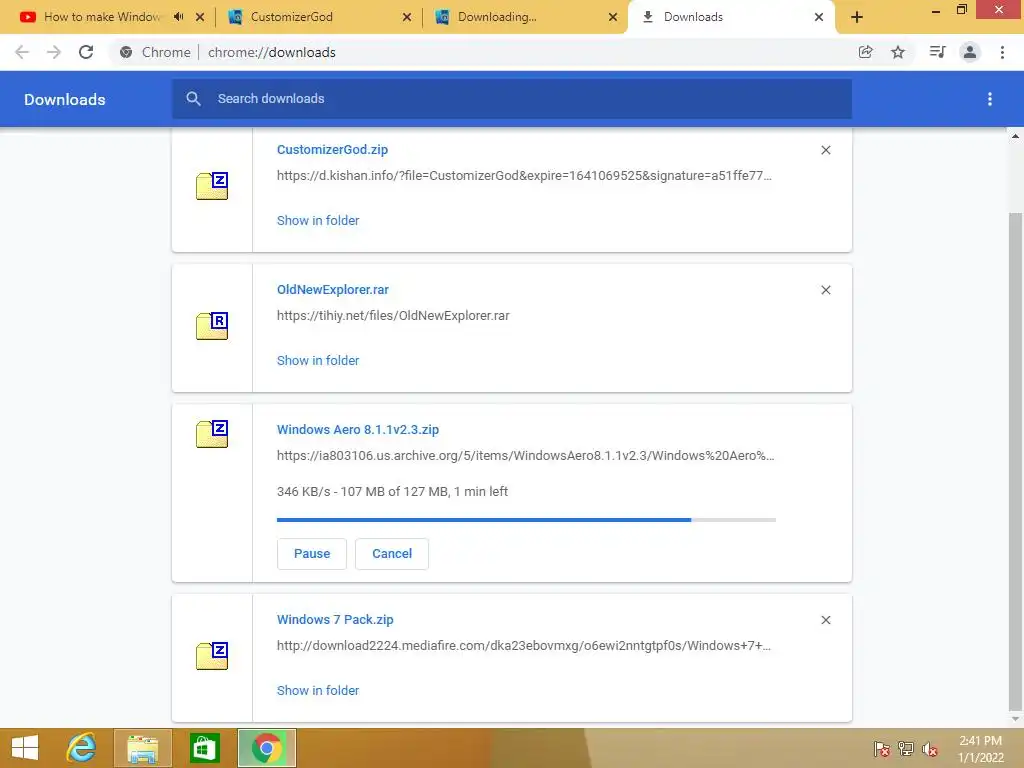This screenshot has width=1024, height=768.
Task: Click the 346 KB/s download status text
Action: point(392,492)
